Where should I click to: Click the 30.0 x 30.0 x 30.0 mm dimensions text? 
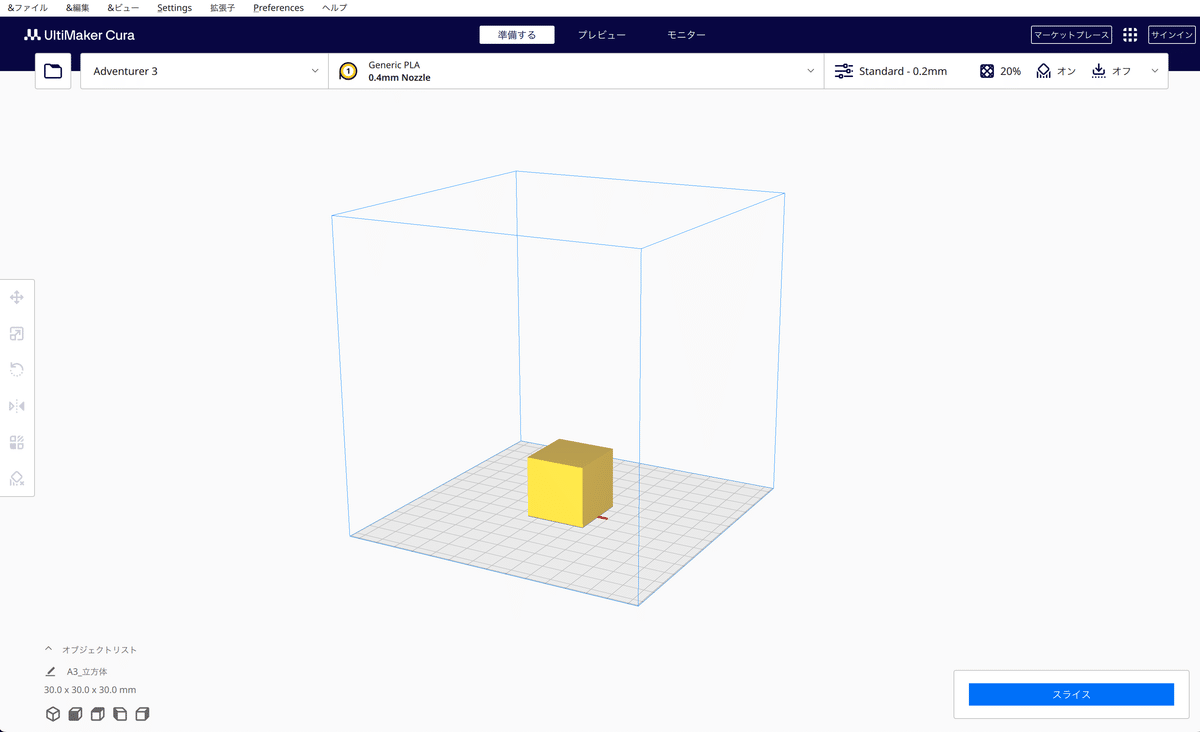[90, 690]
